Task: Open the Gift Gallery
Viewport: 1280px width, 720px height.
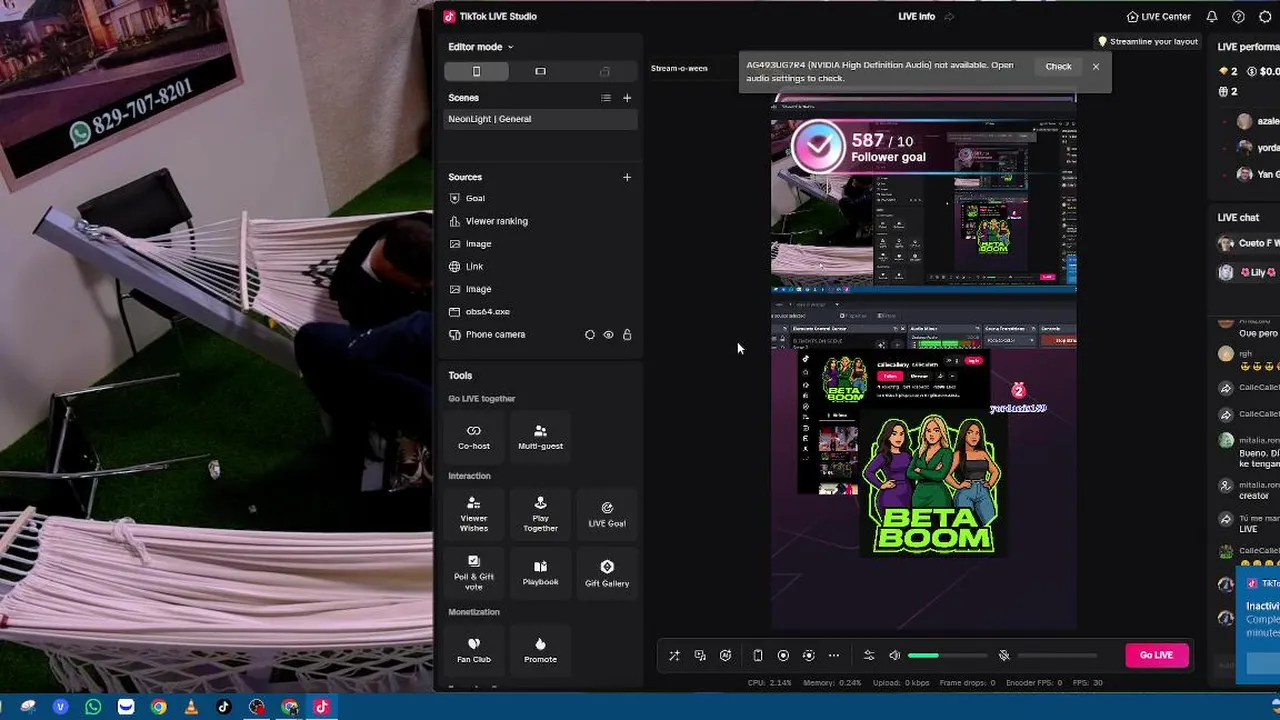Action: (x=607, y=572)
